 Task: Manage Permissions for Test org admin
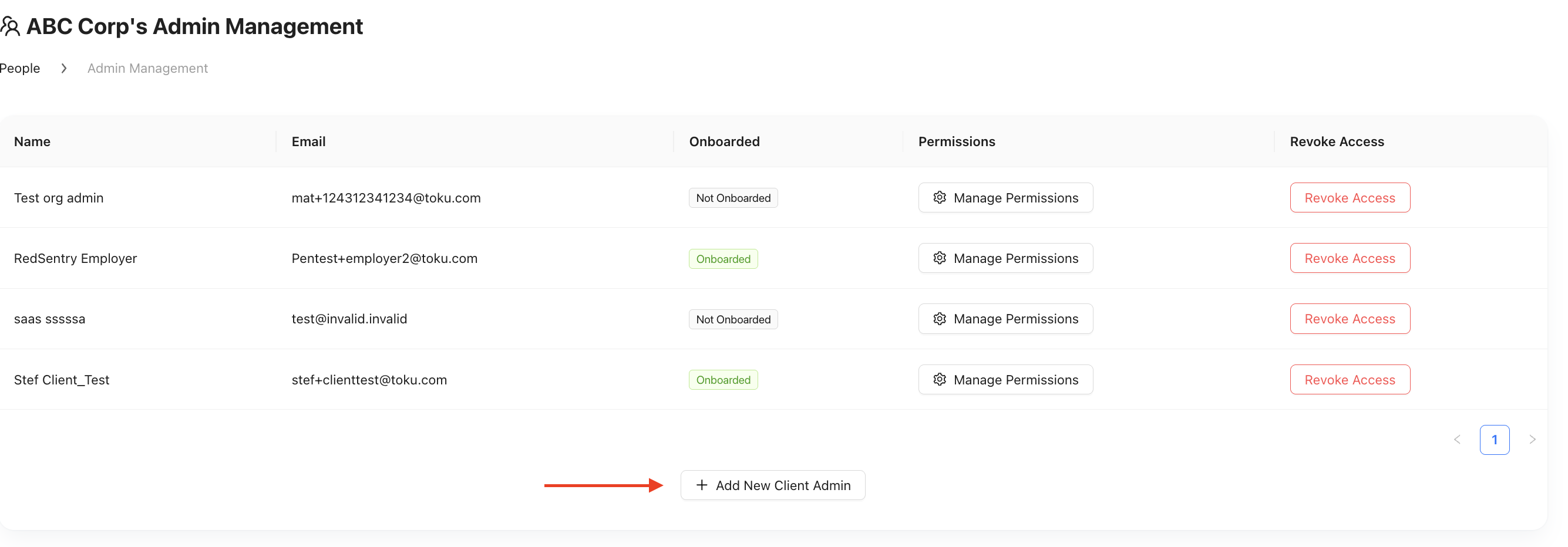coord(1005,198)
